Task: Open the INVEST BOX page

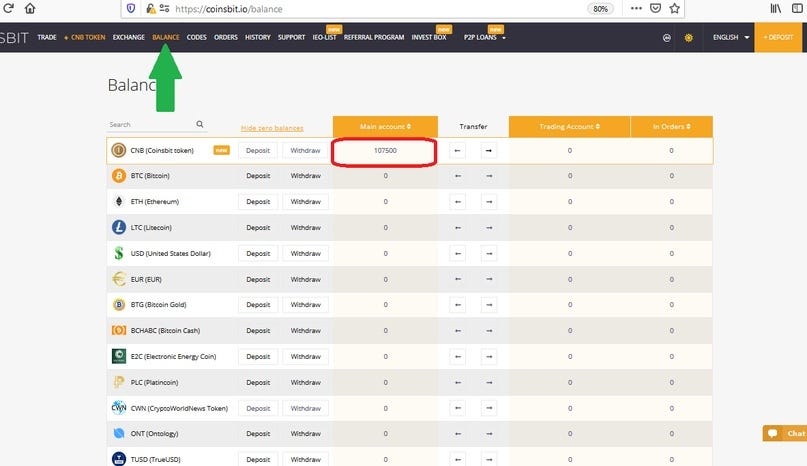Action: [429, 37]
